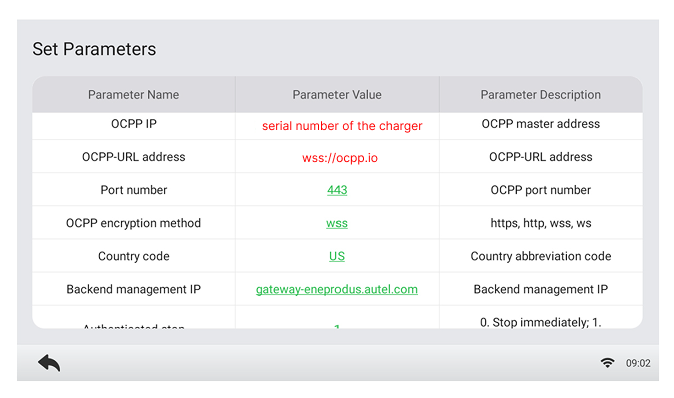Select the Parameter Value column header
The width and height of the screenshot is (674, 398).
(337, 95)
